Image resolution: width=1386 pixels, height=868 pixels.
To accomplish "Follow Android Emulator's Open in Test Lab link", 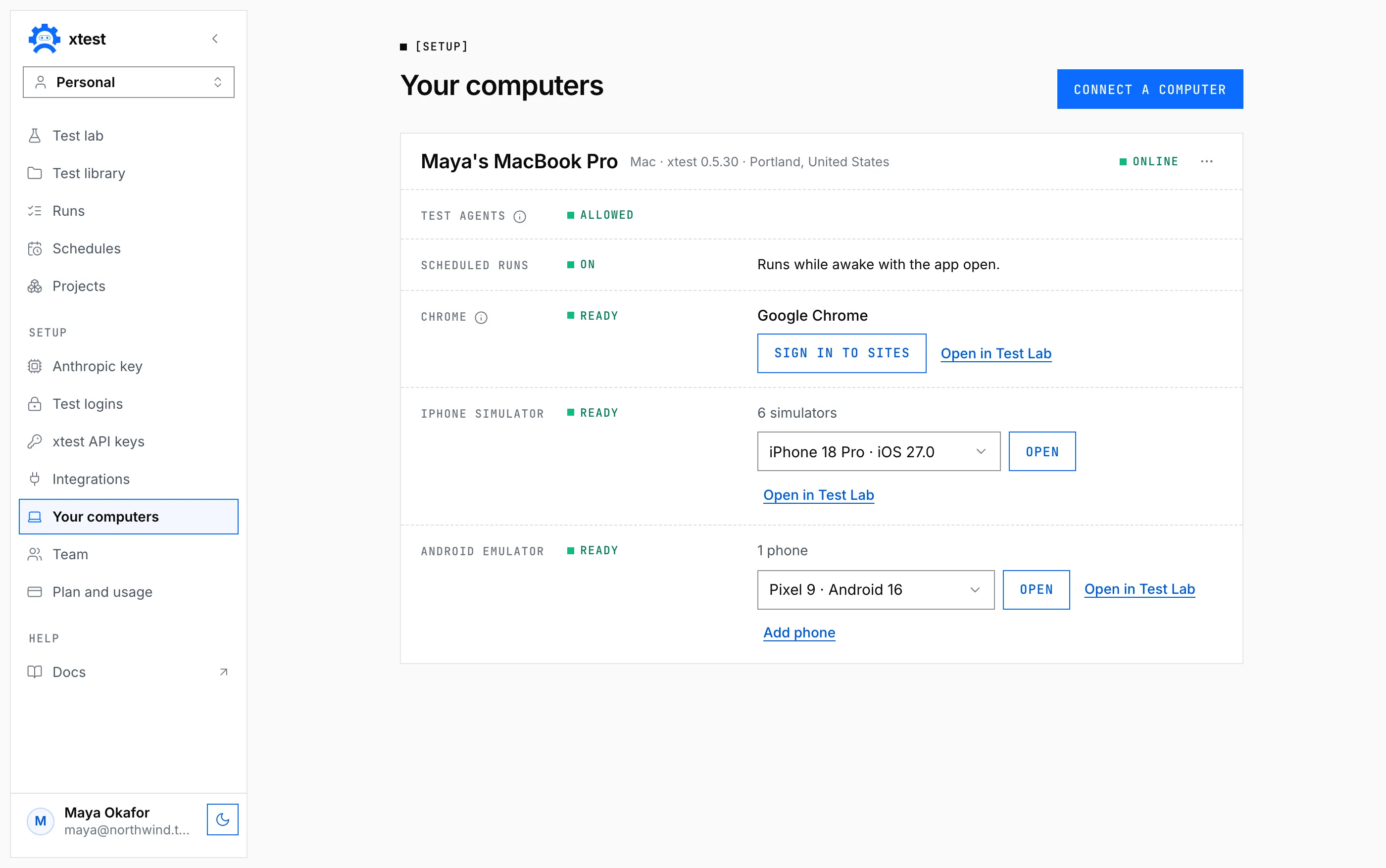I will pos(1139,589).
